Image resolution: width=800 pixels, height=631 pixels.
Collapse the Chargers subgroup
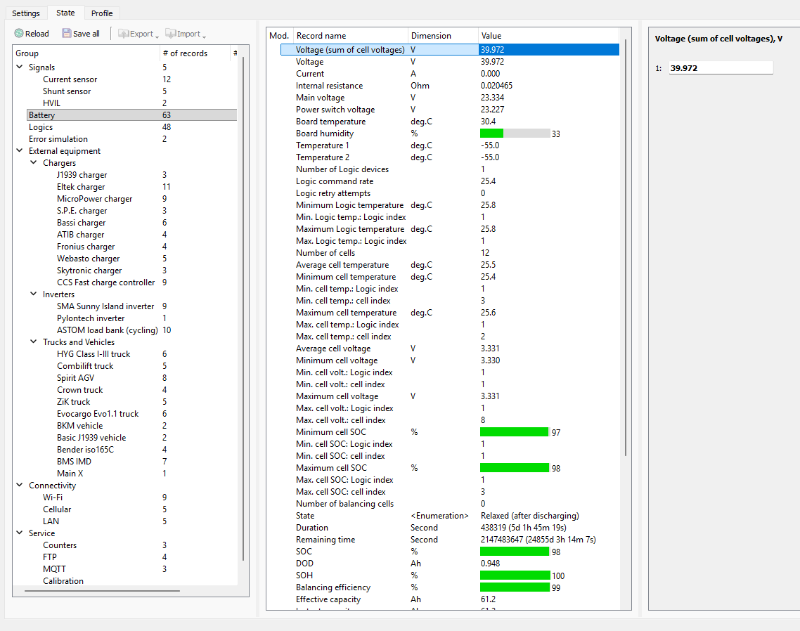point(34,162)
